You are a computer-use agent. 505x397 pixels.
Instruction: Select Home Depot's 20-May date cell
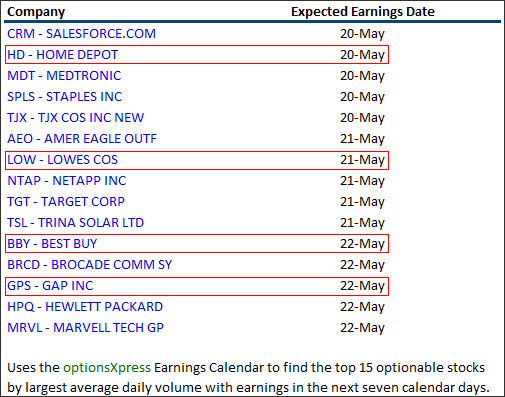362,55
